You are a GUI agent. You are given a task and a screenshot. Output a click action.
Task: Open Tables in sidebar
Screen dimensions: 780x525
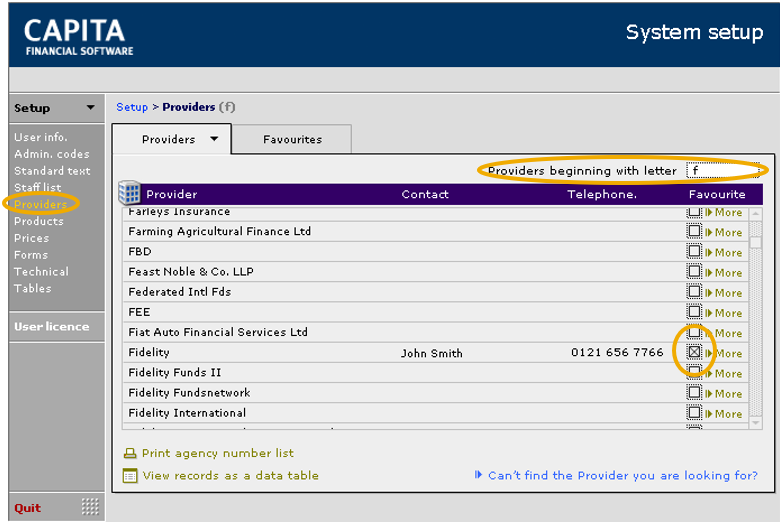[33, 288]
